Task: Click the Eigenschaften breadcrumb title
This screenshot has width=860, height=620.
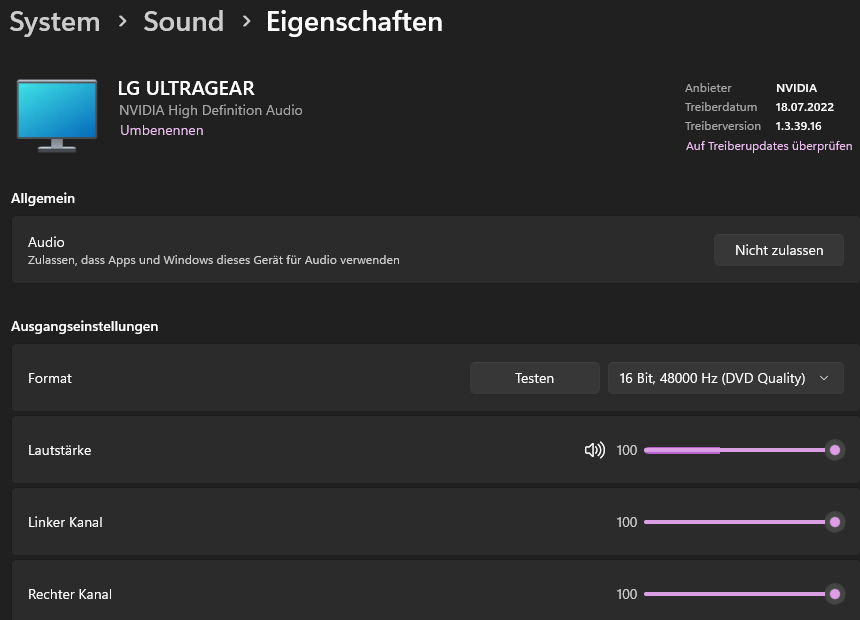Action: point(354,21)
